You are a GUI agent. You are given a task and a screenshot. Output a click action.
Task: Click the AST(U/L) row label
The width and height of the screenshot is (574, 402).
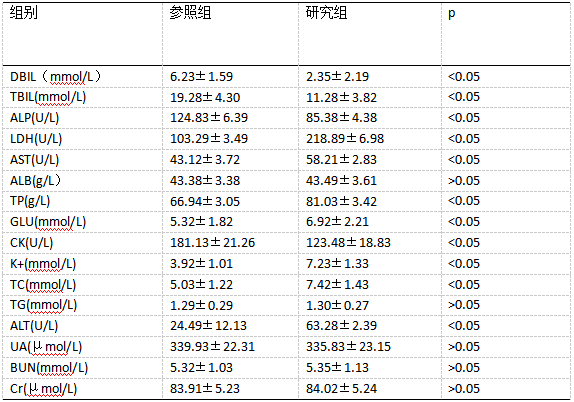pos(34,160)
